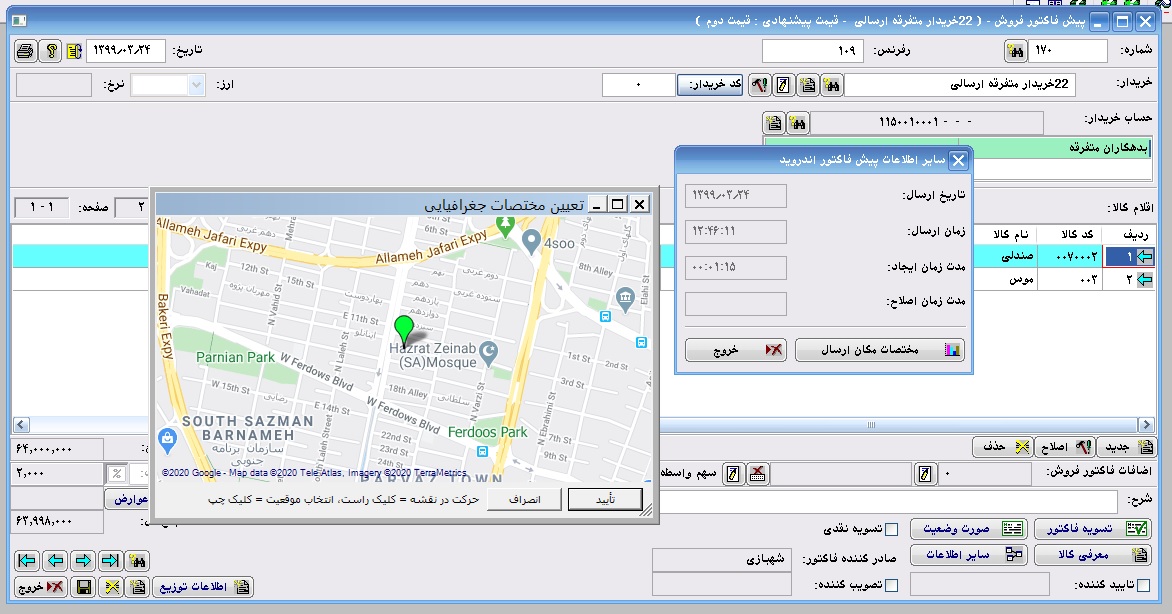Enable the تایید کننده checkbox
Image resolution: width=1172 pixels, height=614 pixels.
pos(1143,585)
